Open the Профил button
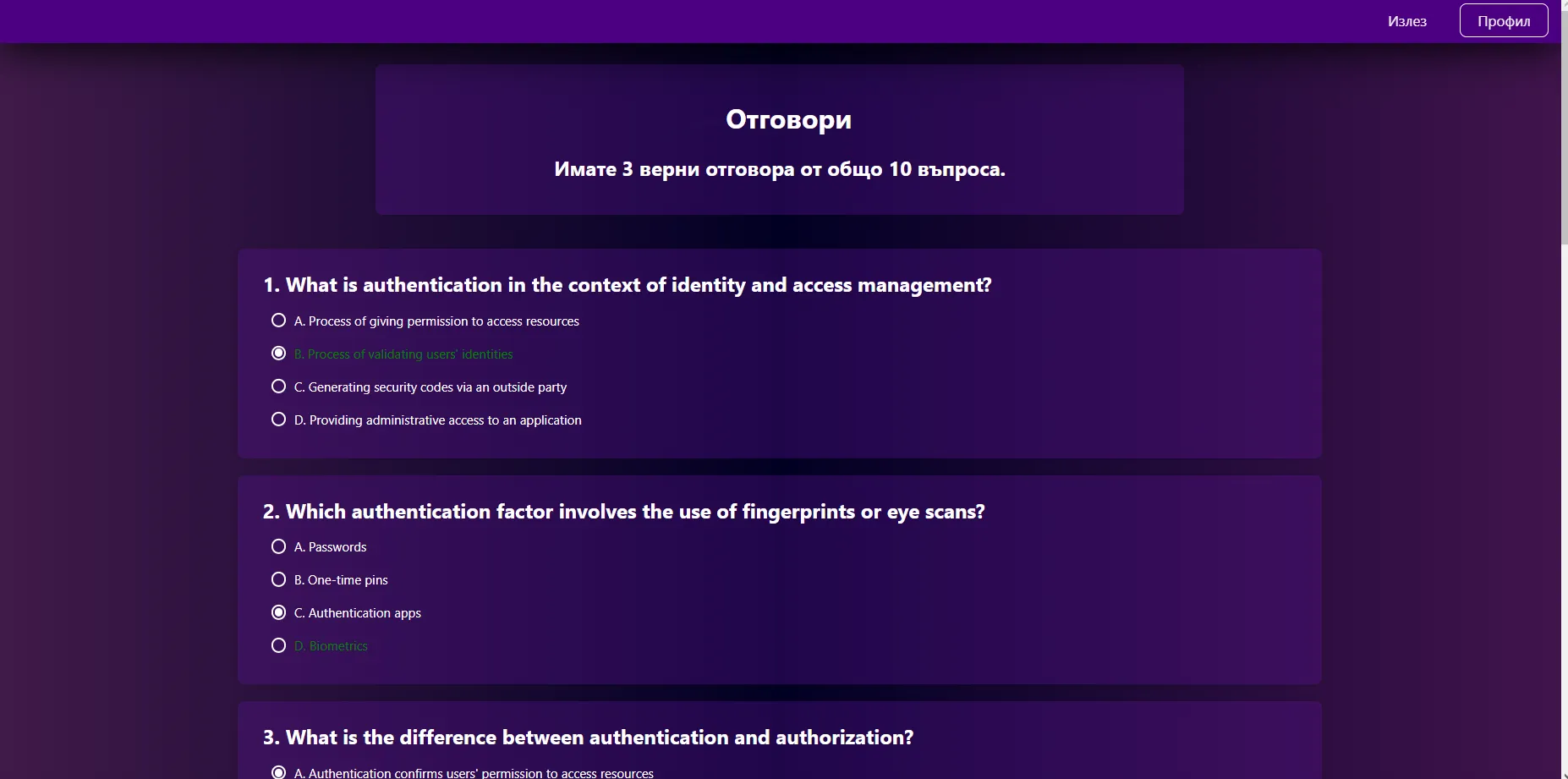Screen dimensions: 1568x779 coord(1504,21)
